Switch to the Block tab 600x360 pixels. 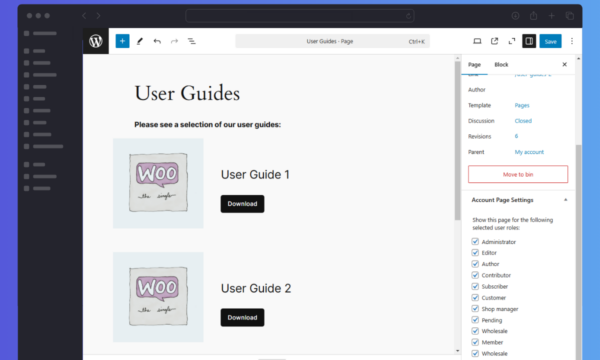pos(501,65)
